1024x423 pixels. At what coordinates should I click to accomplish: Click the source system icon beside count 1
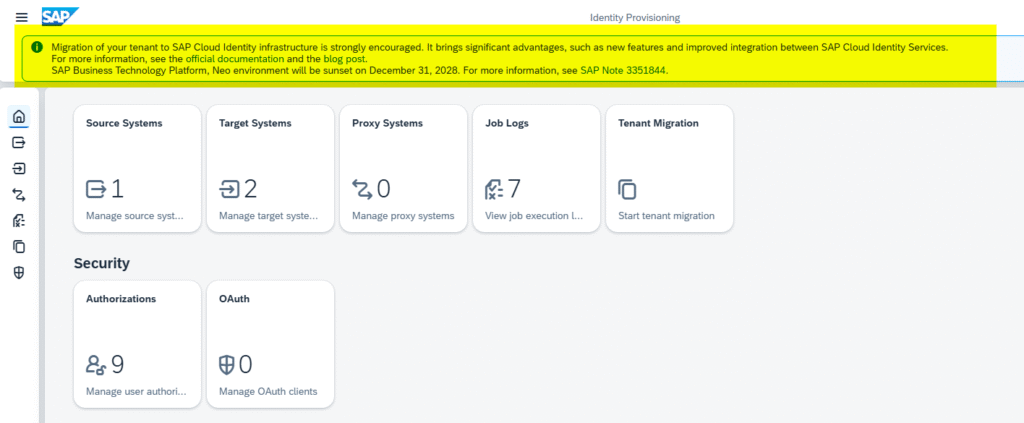click(x=96, y=189)
